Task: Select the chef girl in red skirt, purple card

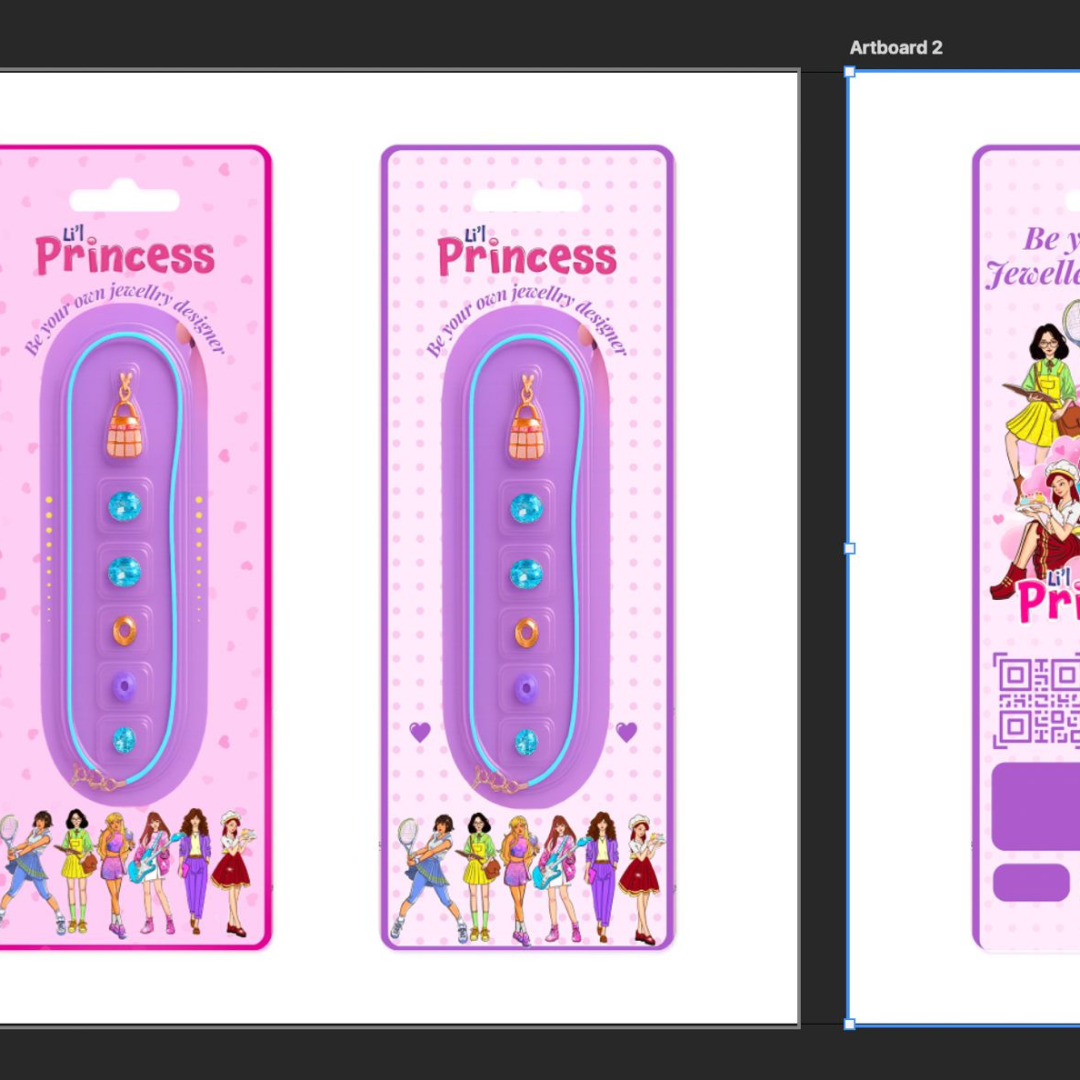Action: click(640, 878)
